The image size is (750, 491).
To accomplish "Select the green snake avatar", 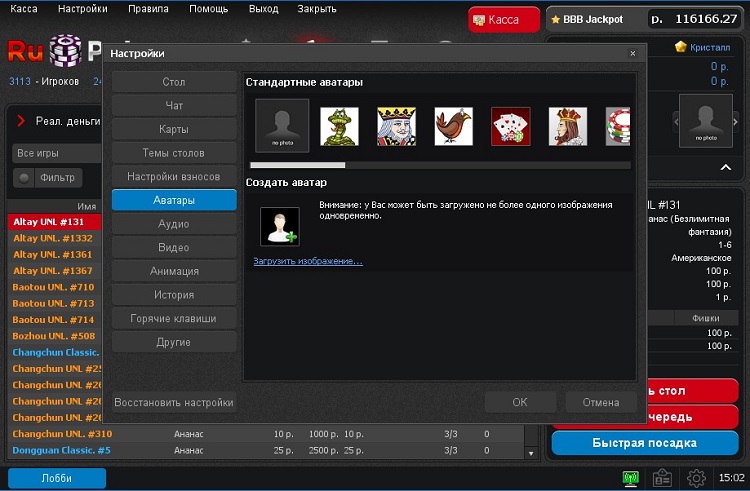I will [x=339, y=126].
